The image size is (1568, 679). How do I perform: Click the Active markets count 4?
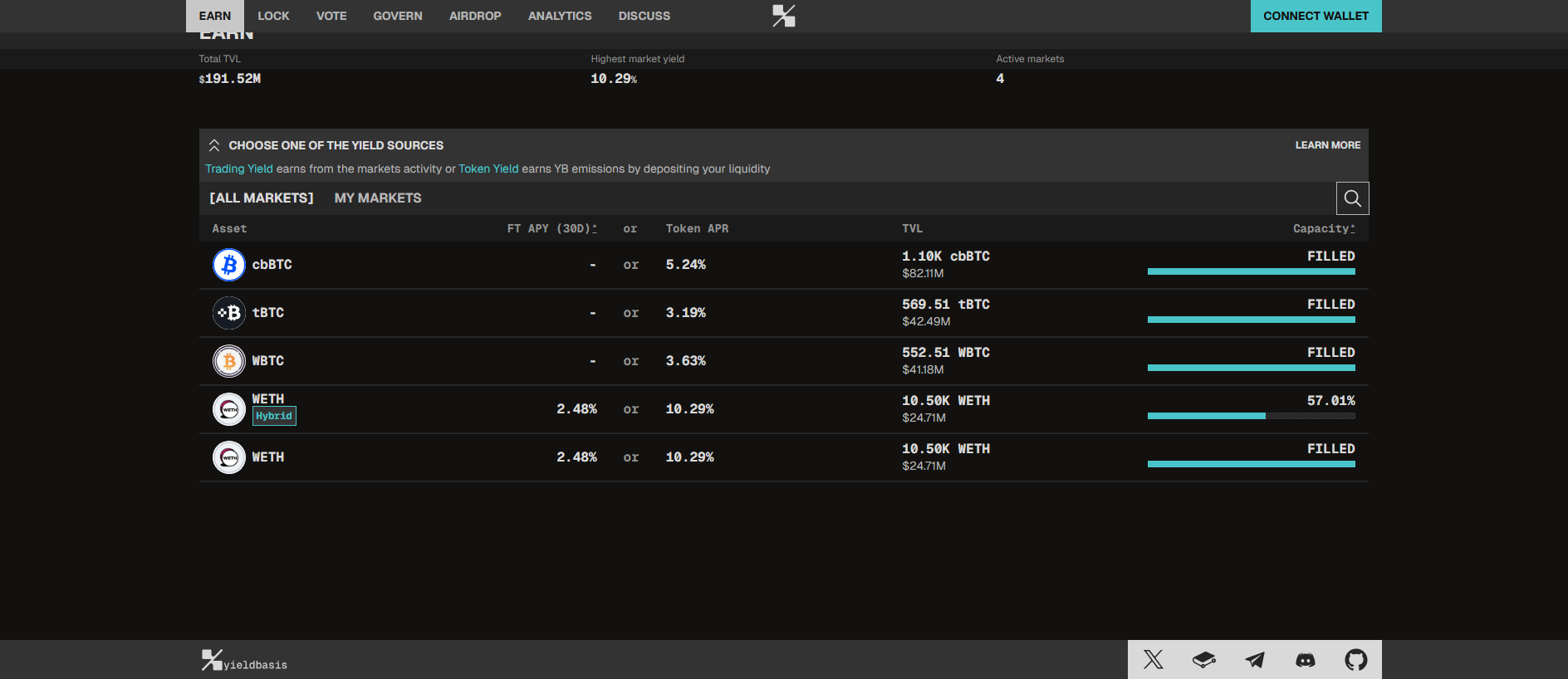pos(1001,79)
